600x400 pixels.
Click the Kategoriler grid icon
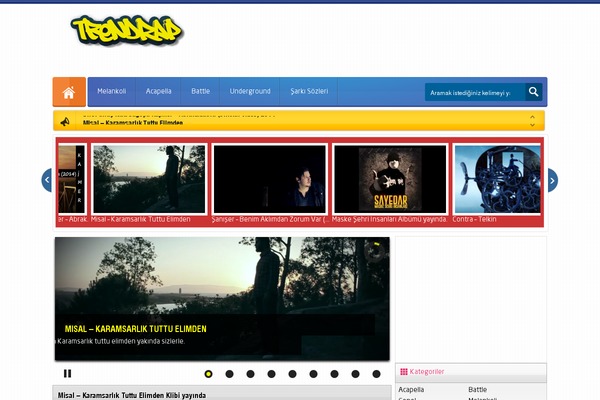(403, 371)
